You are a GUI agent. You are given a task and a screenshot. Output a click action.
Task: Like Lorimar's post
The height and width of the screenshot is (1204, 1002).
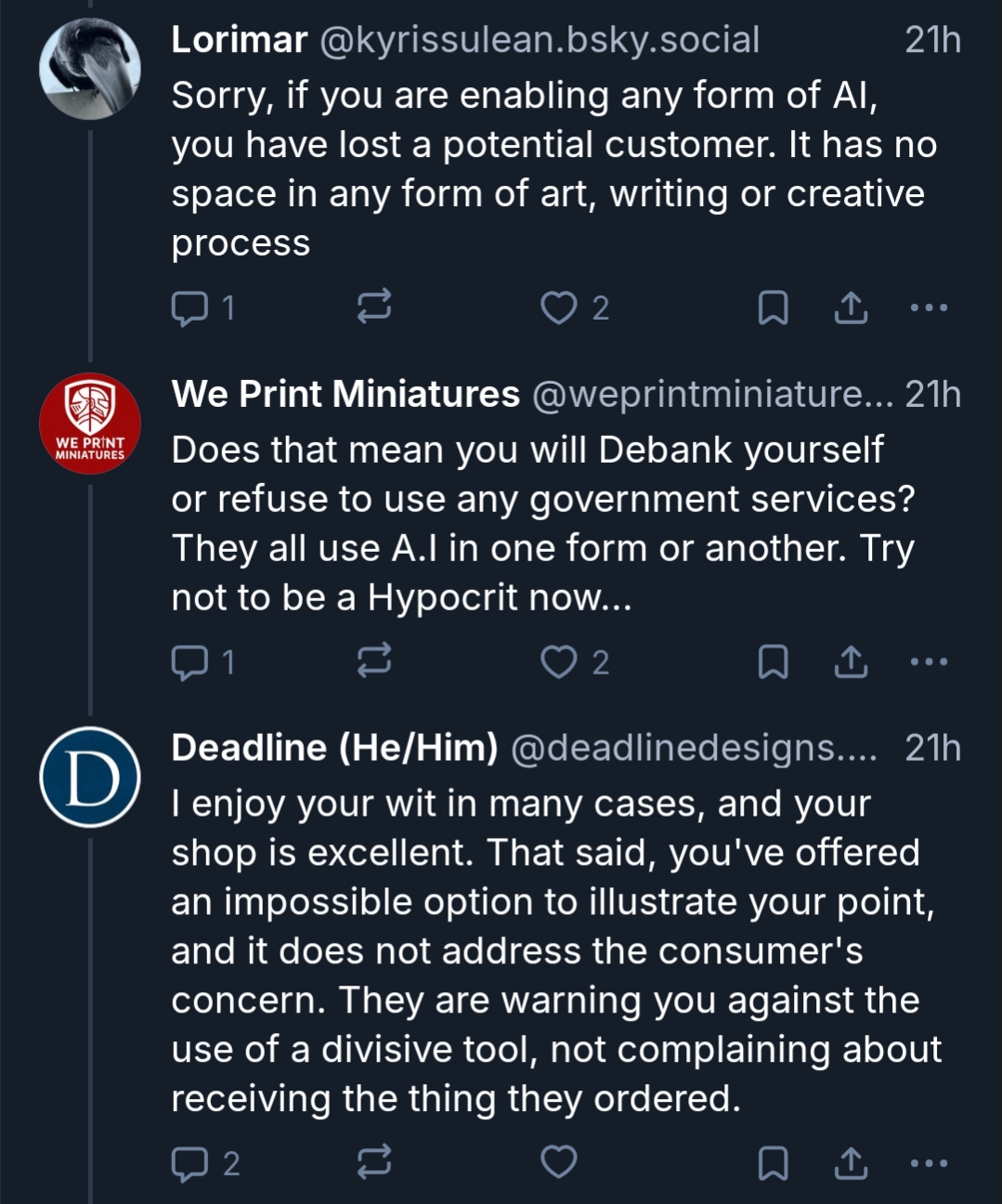point(559,308)
